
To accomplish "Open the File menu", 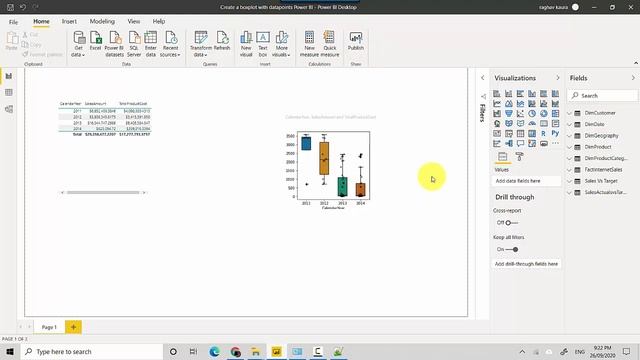I will pos(13,22).
